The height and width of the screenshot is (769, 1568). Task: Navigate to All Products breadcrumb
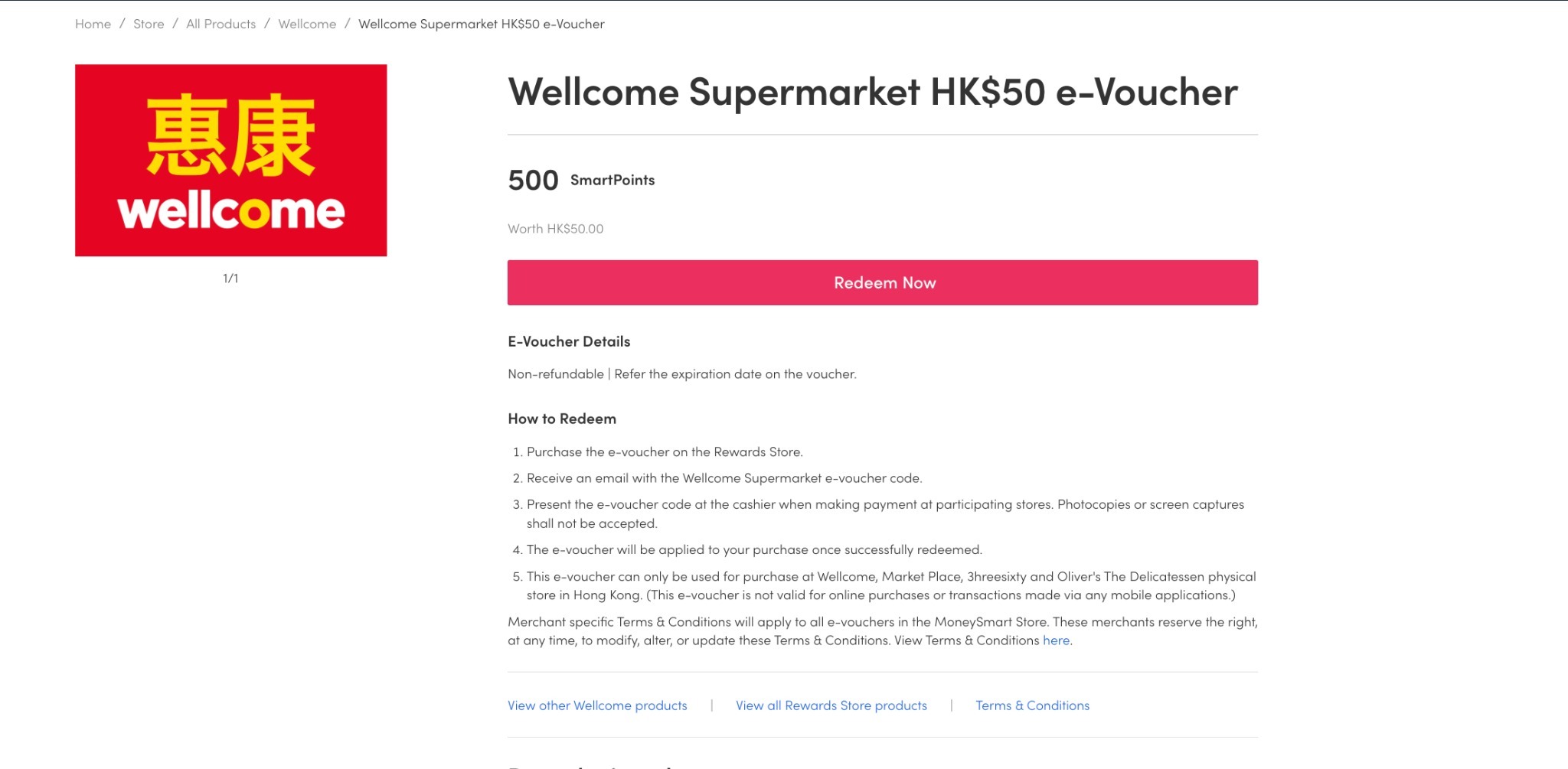(x=220, y=24)
